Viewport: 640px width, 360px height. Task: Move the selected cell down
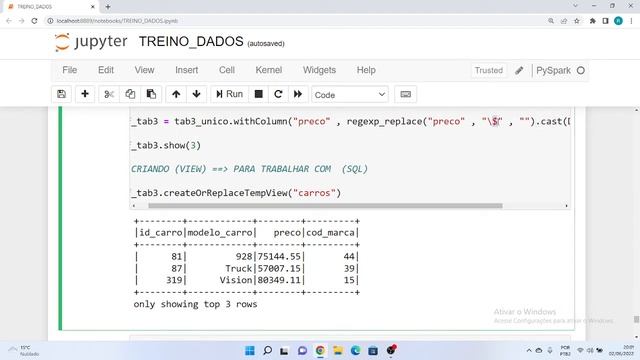tap(196, 94)
